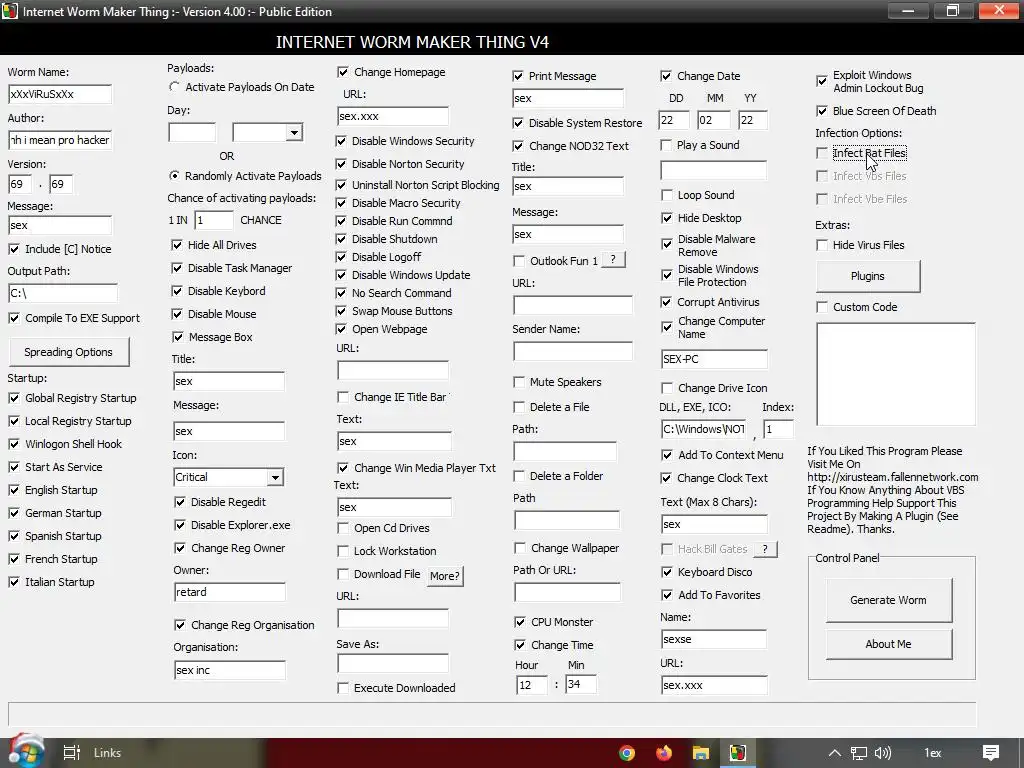
Task: Select Activate Payloads On Date radio
Action: pos(174,87)
